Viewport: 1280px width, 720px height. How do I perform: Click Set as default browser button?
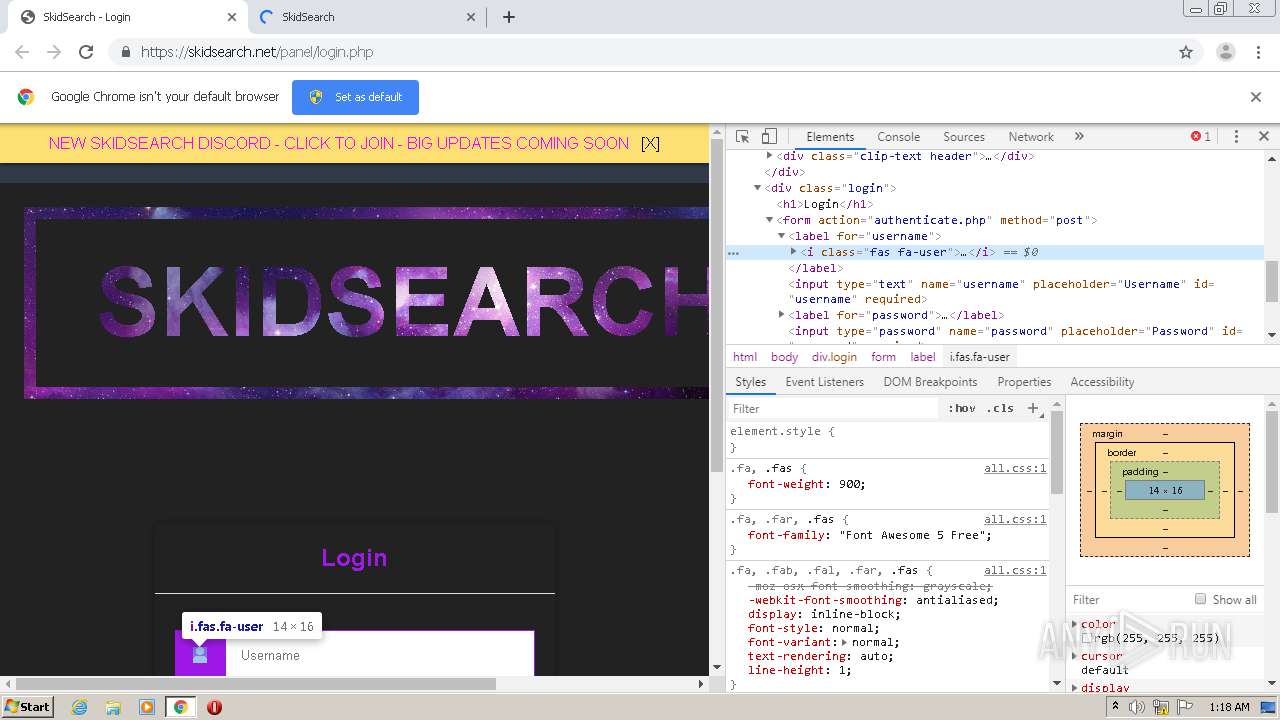pos(355,97)
